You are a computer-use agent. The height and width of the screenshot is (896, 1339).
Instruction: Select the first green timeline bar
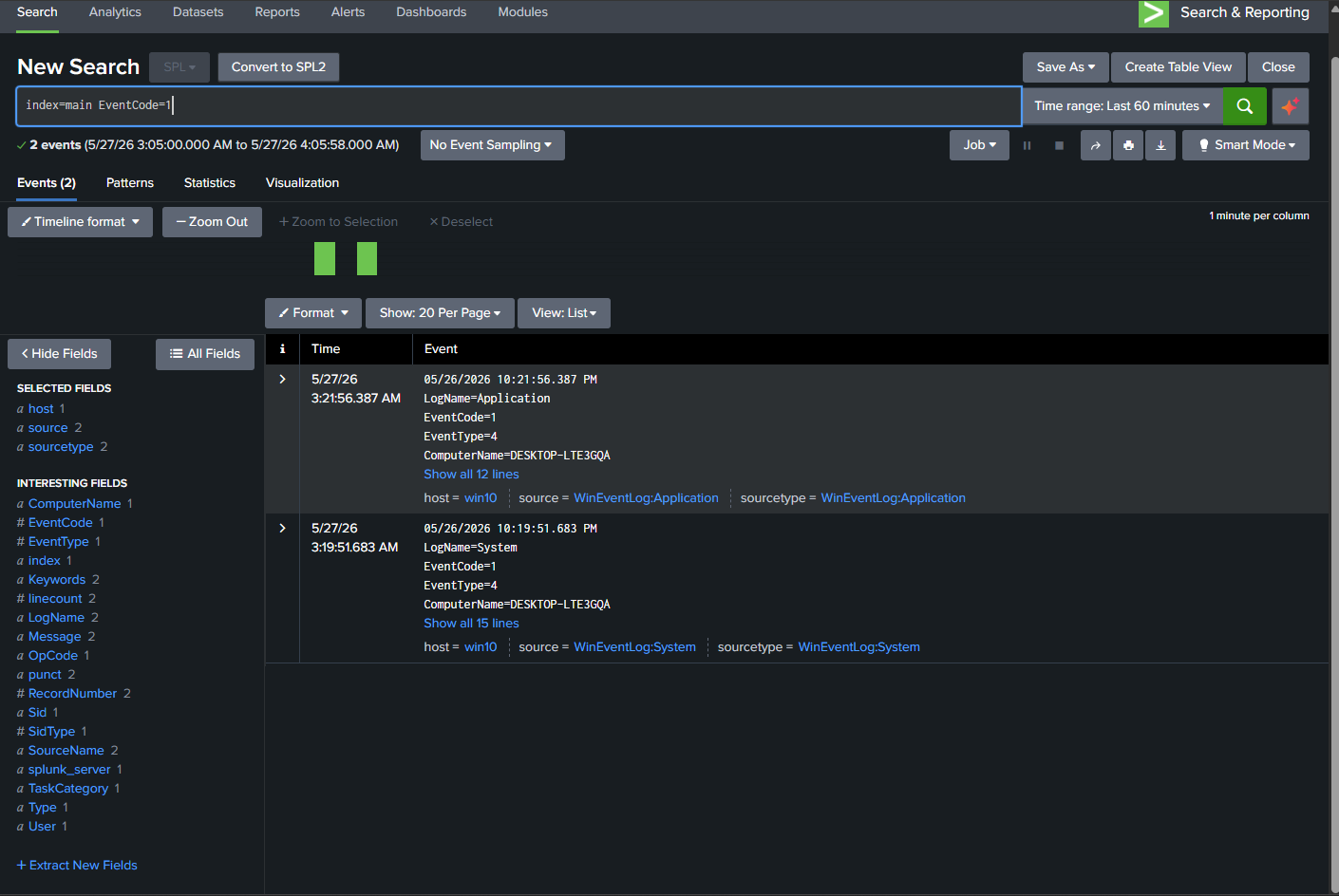click(x=325, y=258)
